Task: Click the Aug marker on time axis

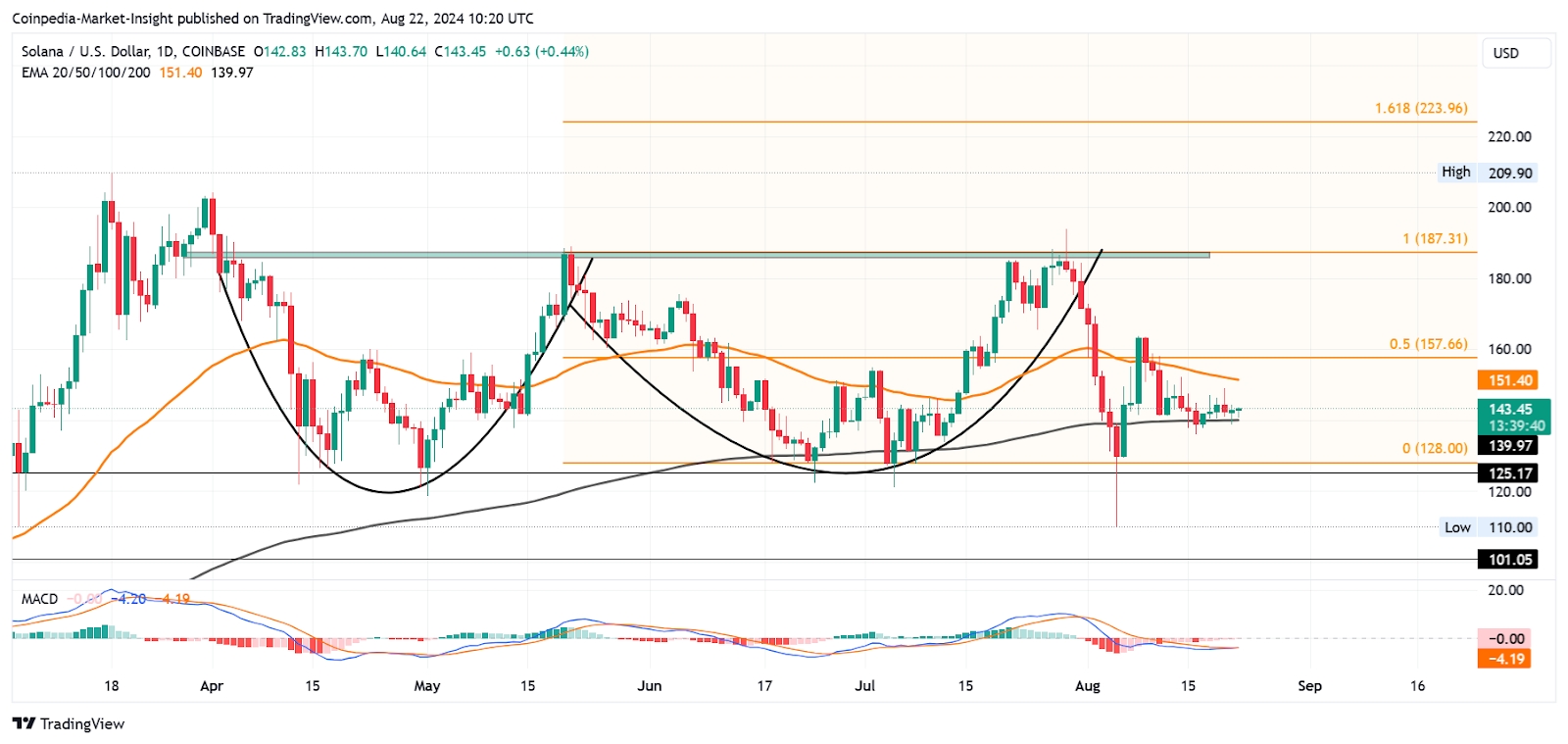Action: pyautogui.click(x=1087, y=685)
